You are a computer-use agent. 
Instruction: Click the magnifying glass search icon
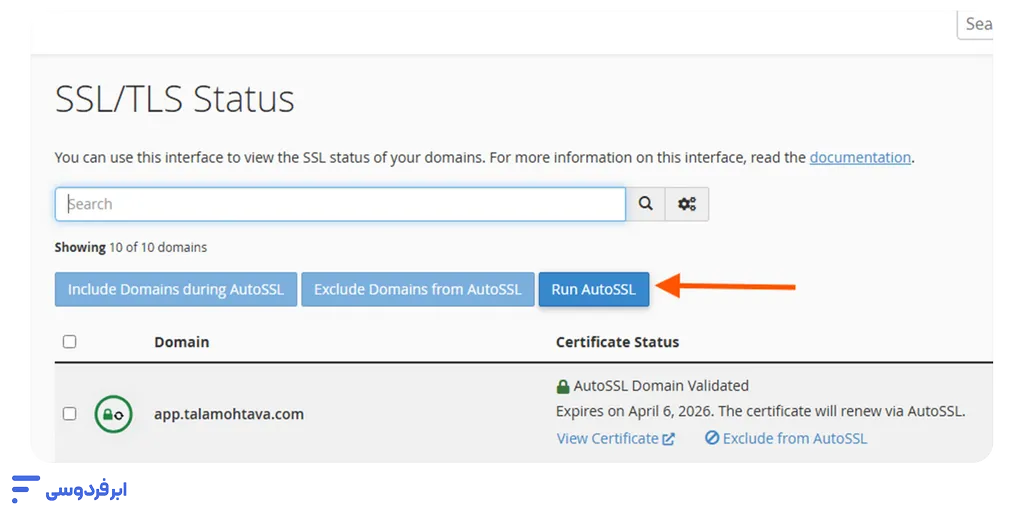(x=645, y=204)
